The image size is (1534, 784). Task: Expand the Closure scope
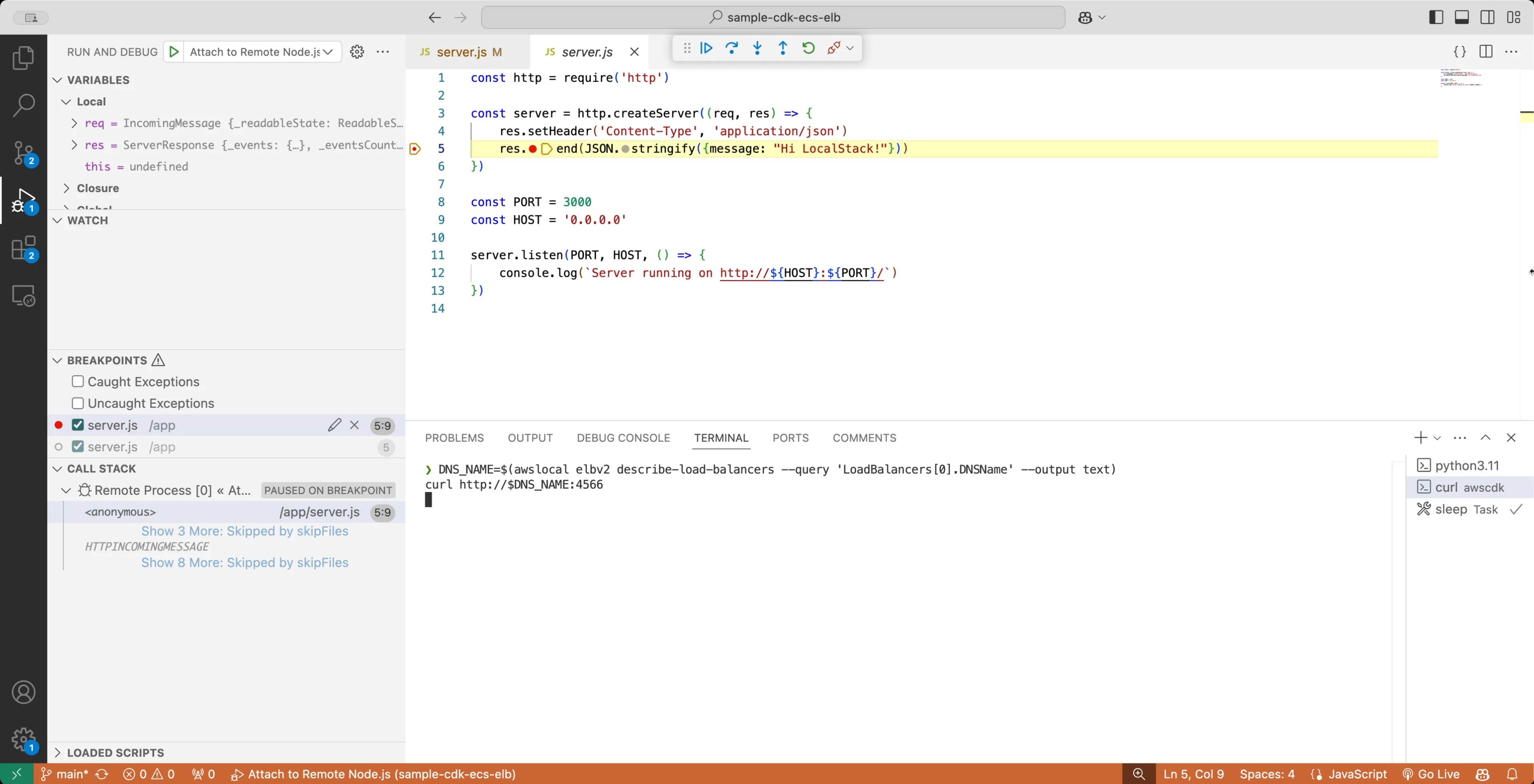click(67, 188)
